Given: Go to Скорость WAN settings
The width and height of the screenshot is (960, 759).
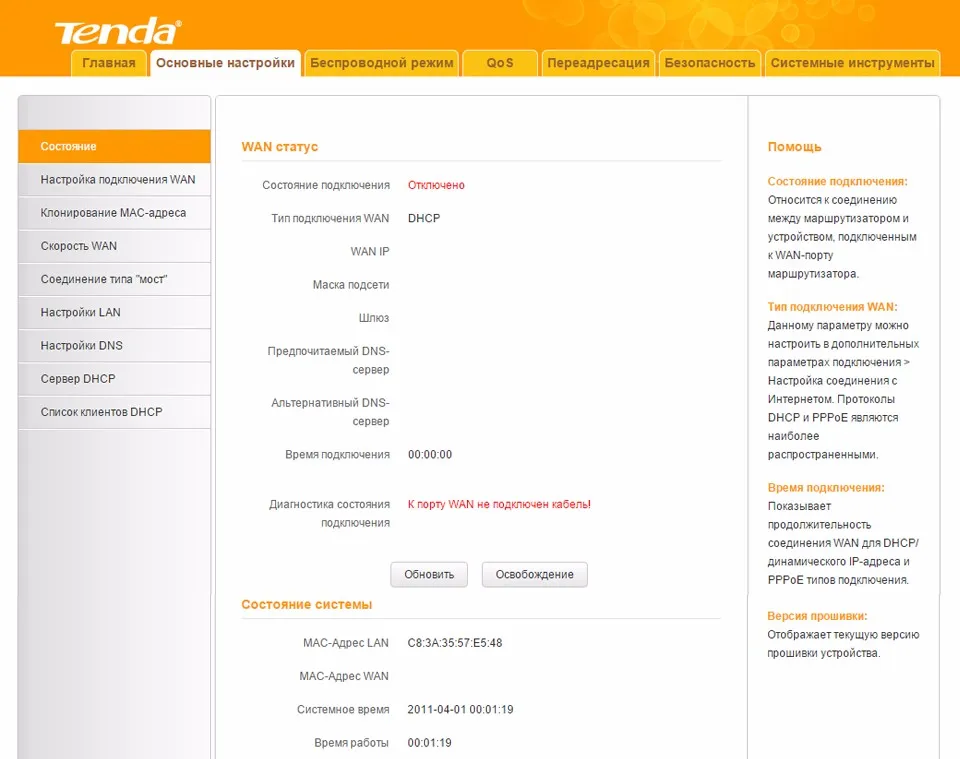Looking at the screenshot, I should pos(114,245).
